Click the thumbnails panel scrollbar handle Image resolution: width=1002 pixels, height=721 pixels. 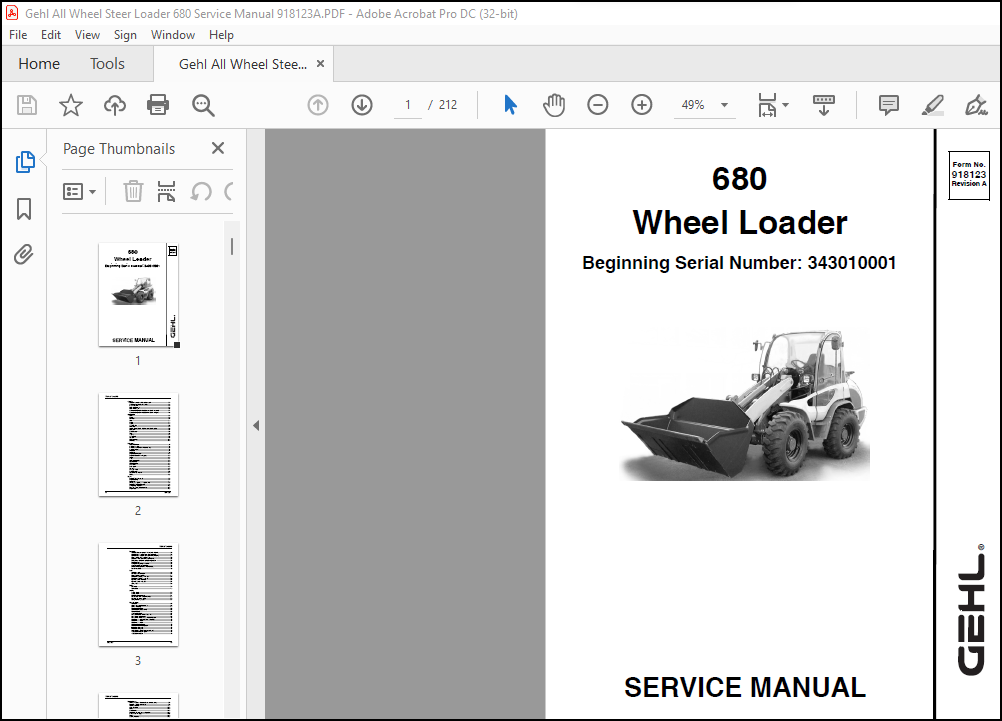[232, 246]
